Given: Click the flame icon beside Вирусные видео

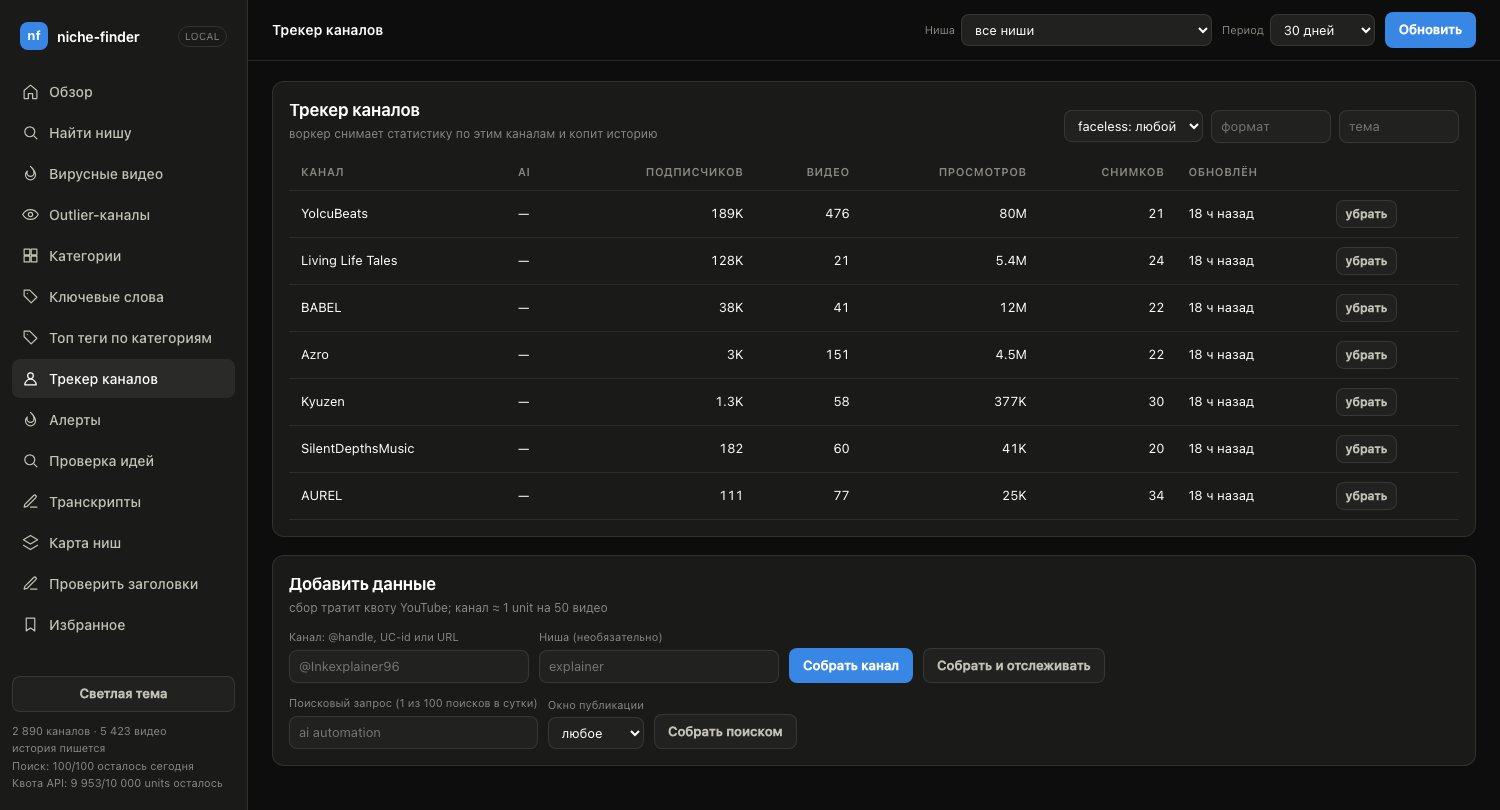Looking at the screenshot, I should point(30,174).
